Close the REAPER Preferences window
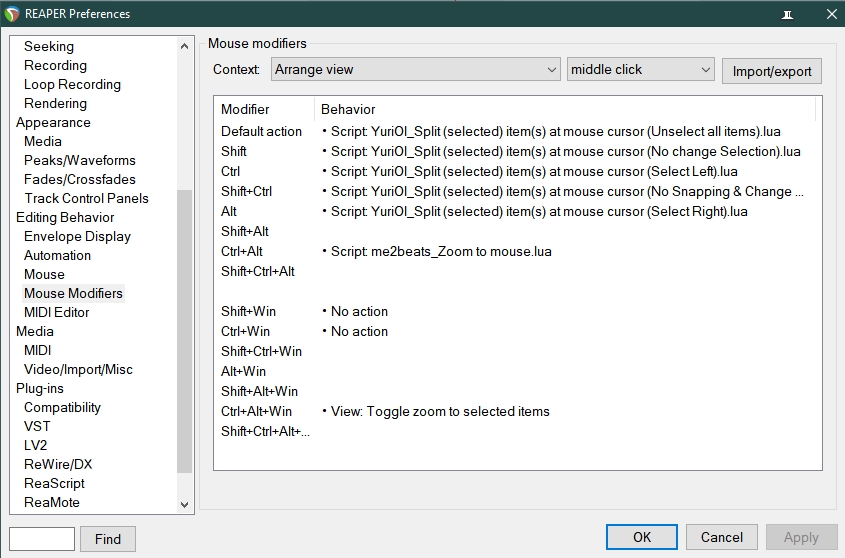Screen dimensions: 845x558 pyautogui.click(x=831, y=14)
